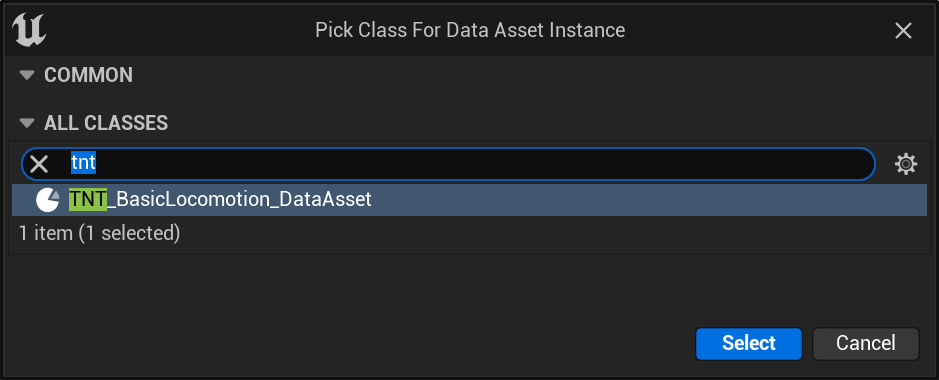Click the highlighted 'tnt' search text
The height and width of the screenshot is (380, 939).
click(83, 163)
